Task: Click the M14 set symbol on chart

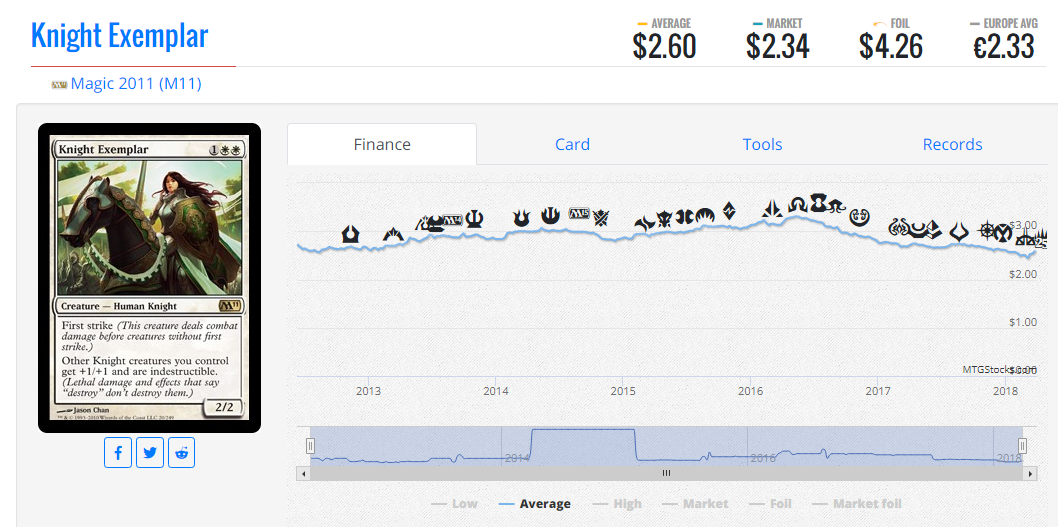Action: point(452,220)
